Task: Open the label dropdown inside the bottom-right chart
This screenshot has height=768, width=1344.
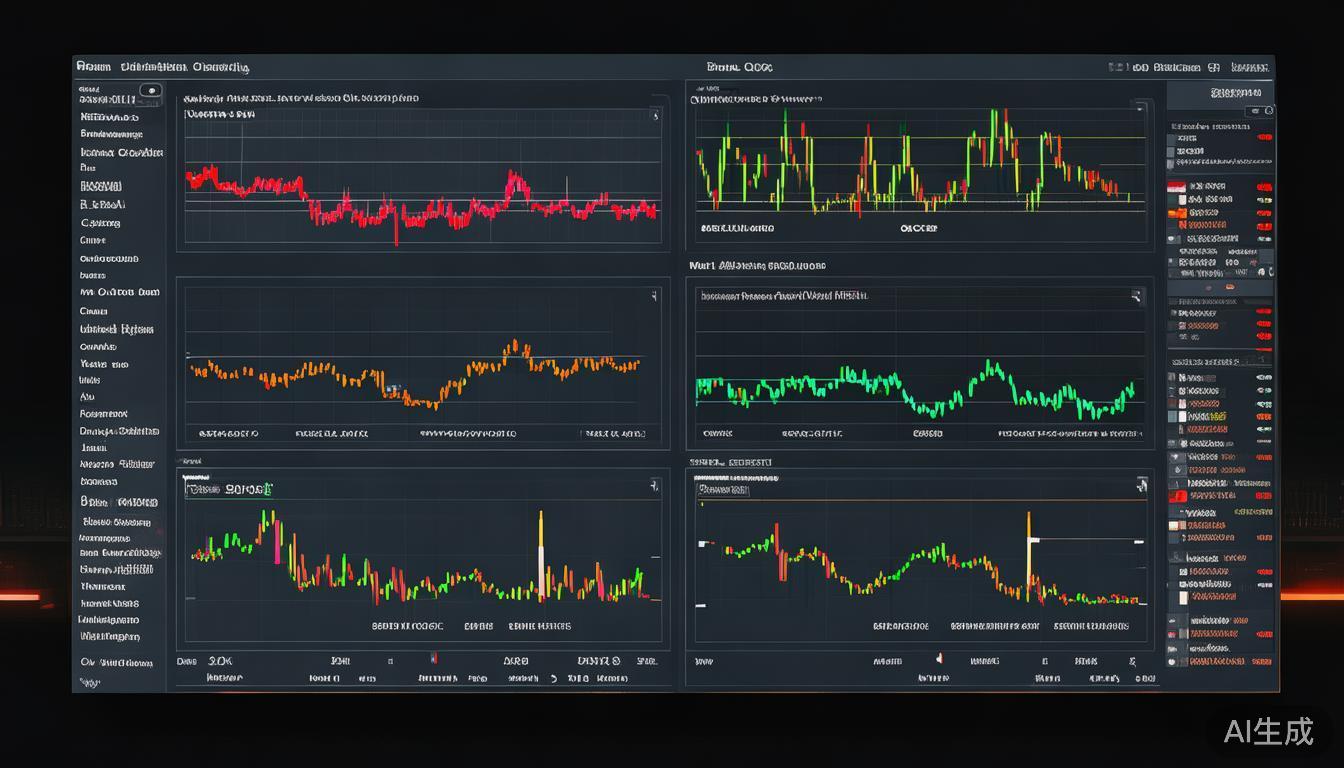Action: pos(724,490)
